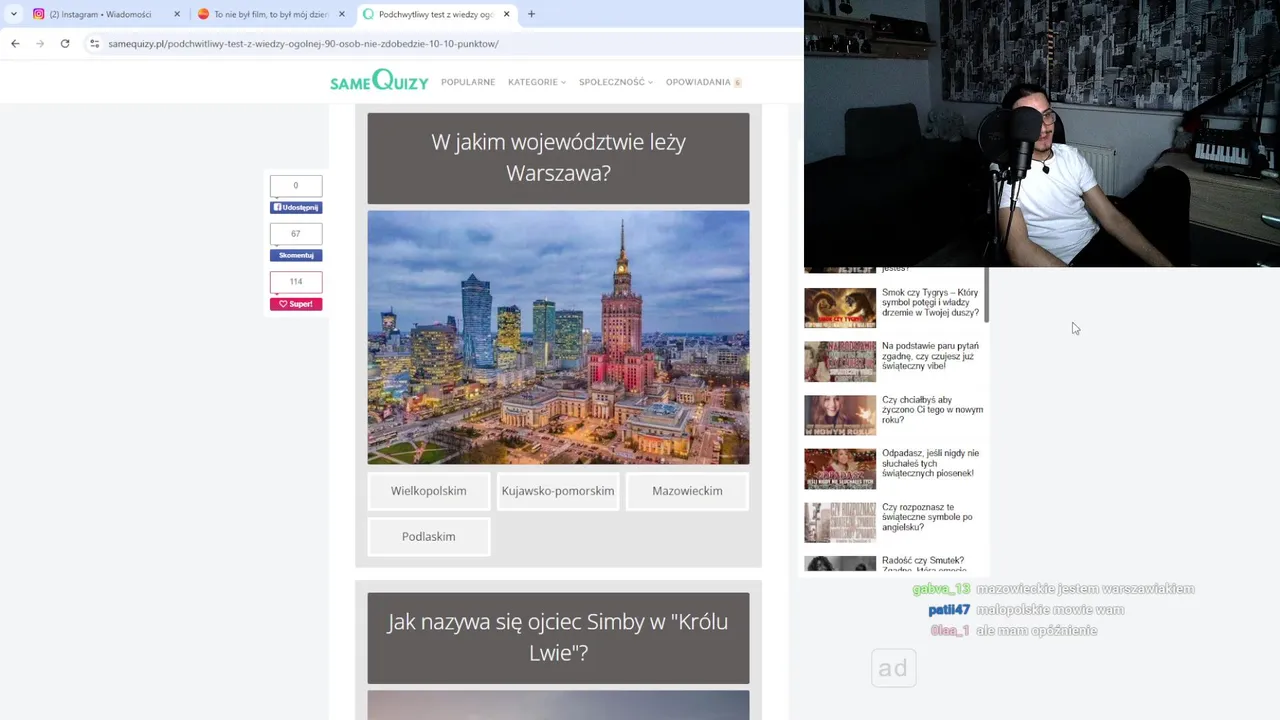Image resolution: width=1280 pixels, height=720 pixels.
Task: Close the Podchwytliwy test tab
Action: click(x=506, y=14)
